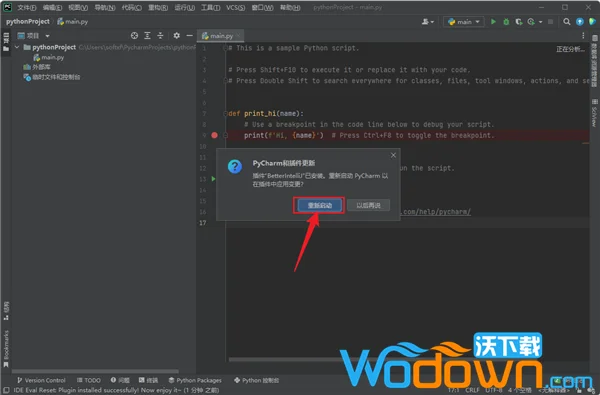The image size is (600, 395).
Task: Click the green run gutter arrow on line 13
Action: point(214,179)
